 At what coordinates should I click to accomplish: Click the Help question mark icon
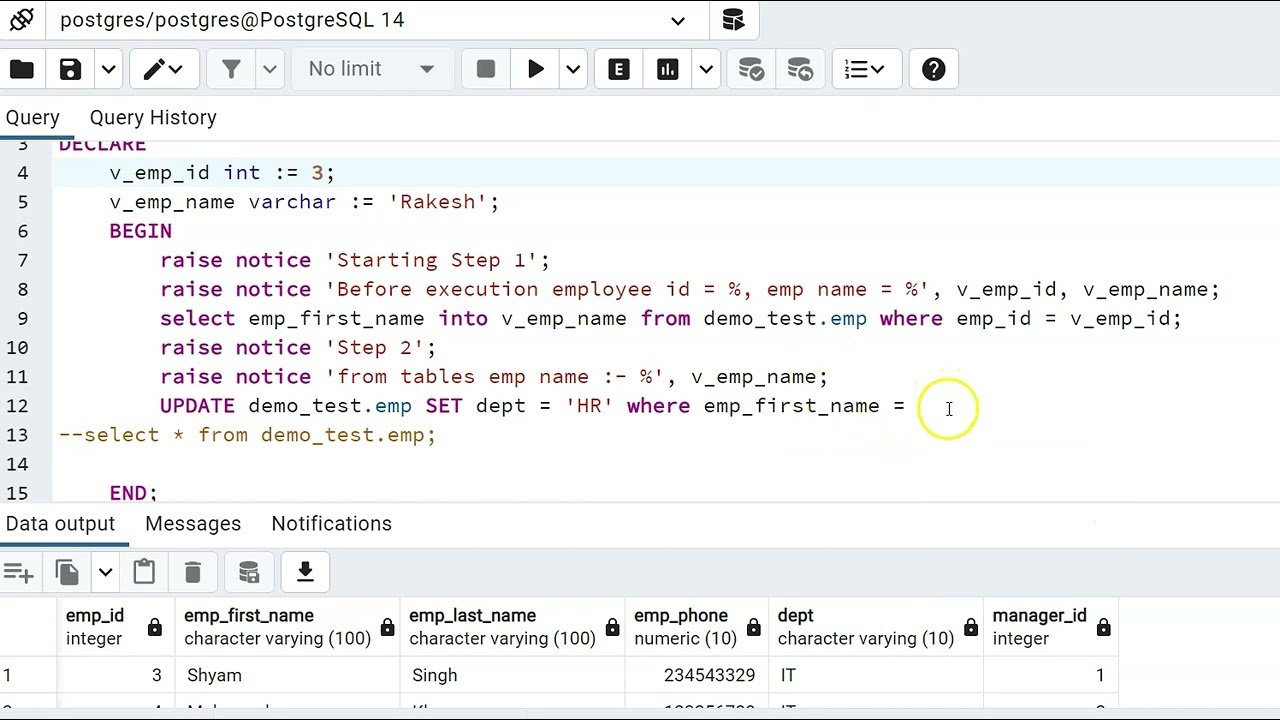coord(933,69)
